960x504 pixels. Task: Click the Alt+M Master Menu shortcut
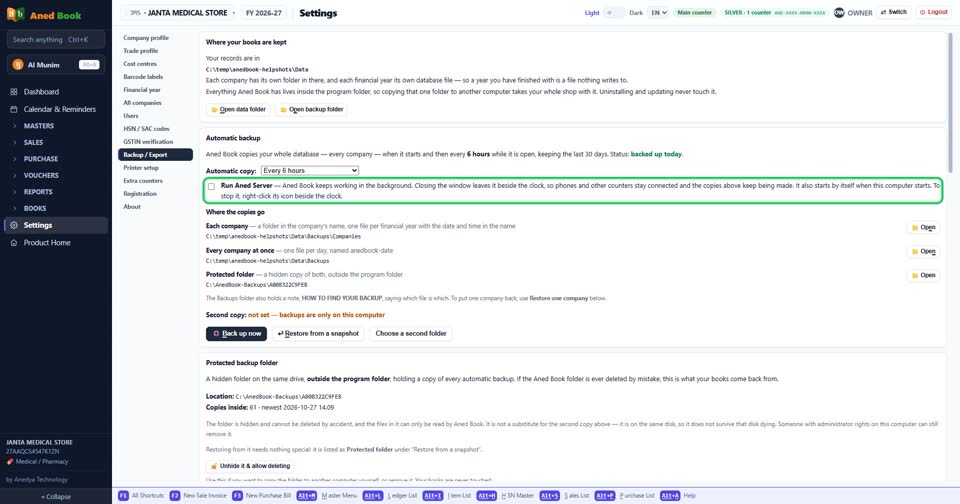coord(327,495)
